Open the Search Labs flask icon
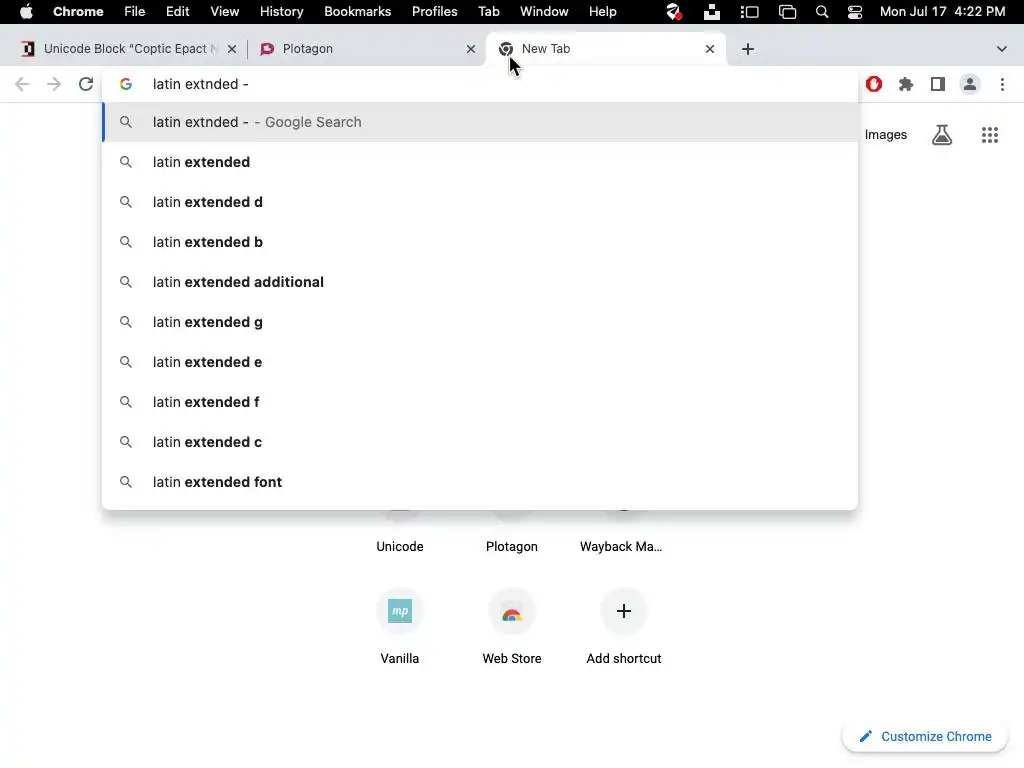Screen dimensions: 1024x768 click(942, 135)
